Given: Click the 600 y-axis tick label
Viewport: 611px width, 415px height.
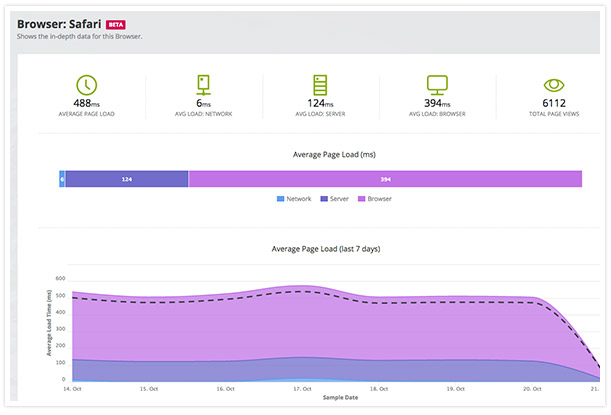Looking at the screenshot, I should click(60, 279).
